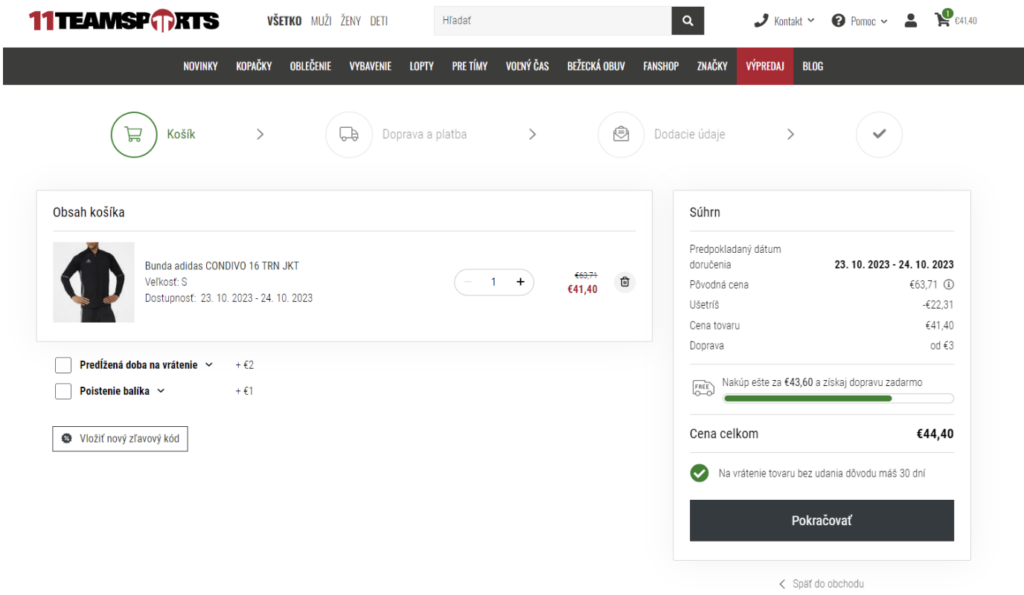Click chevron after Doprava a platba step
Viewport: 1024px width, 595px height.
(532, 135)
